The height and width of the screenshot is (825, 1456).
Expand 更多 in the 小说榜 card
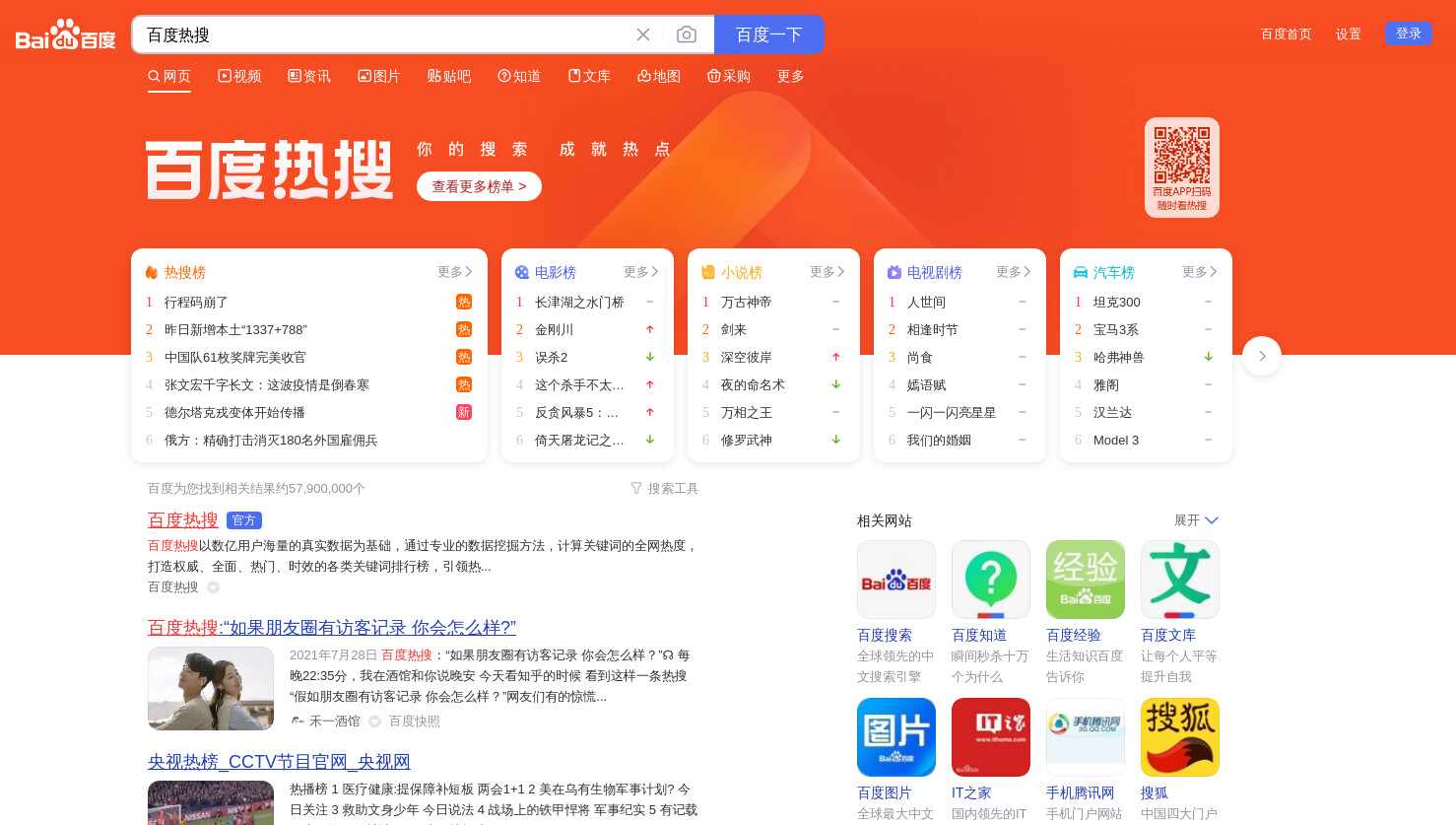point(827,272)
